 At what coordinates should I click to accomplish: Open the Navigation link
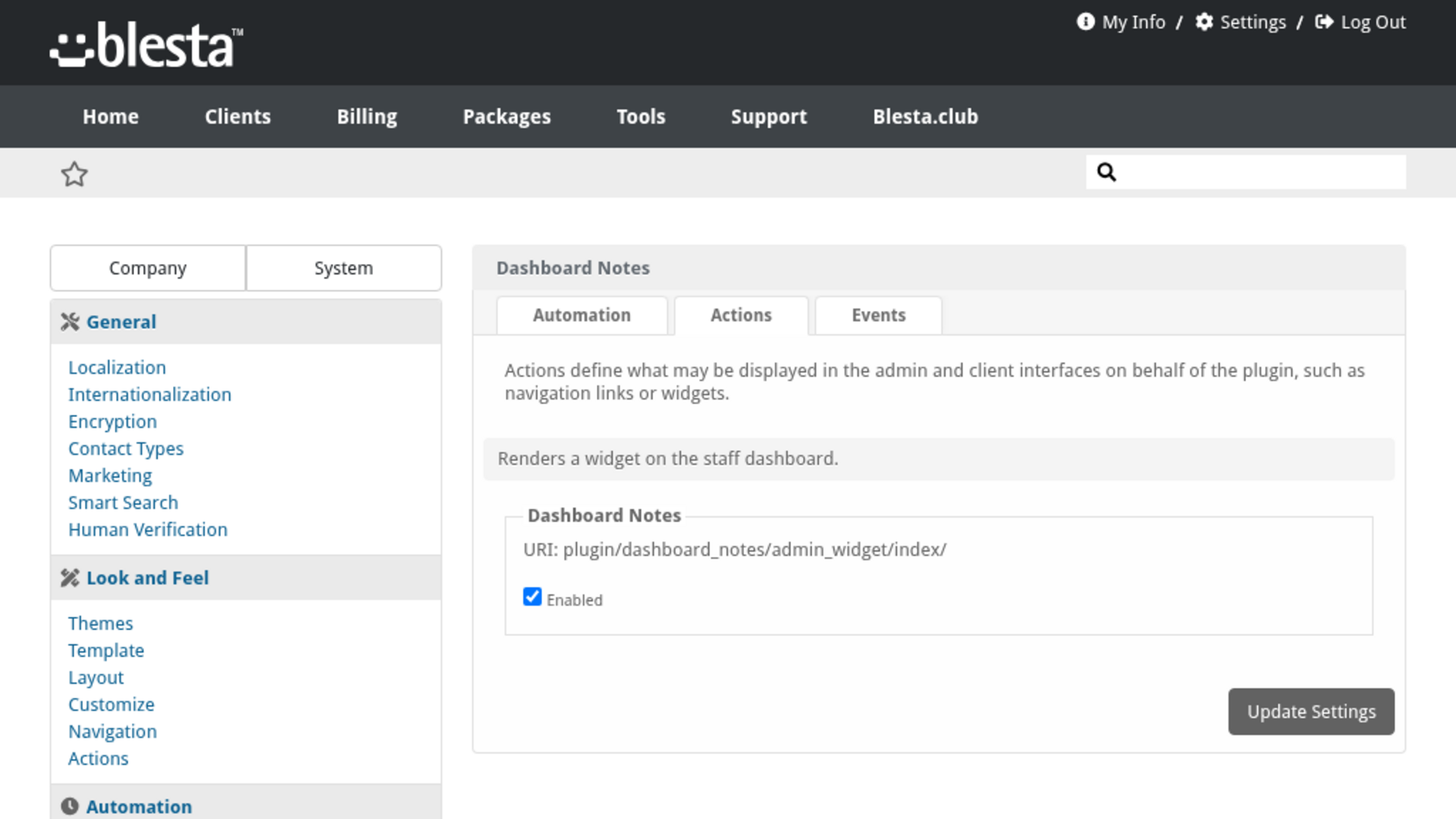(112, 732)
